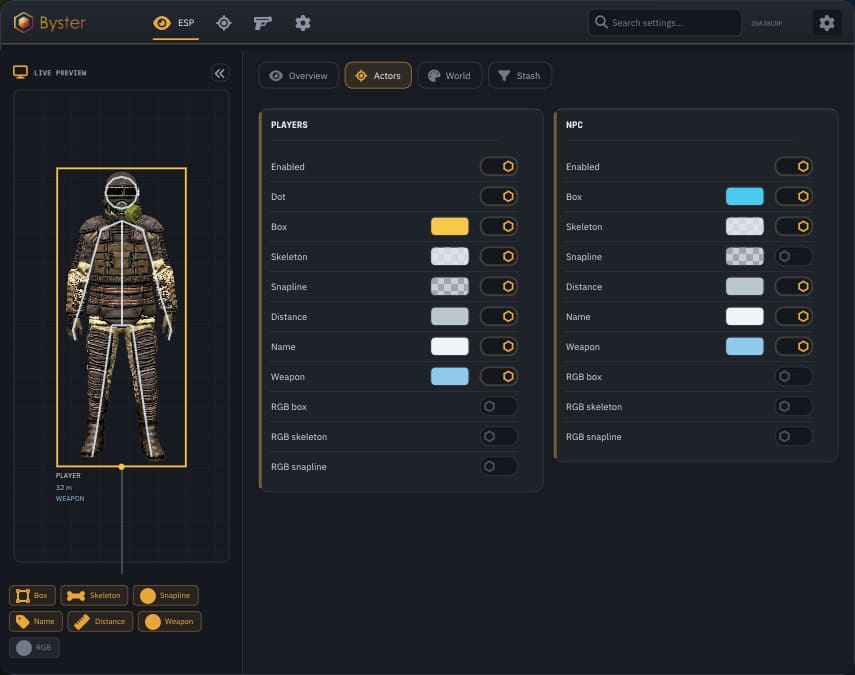Screen dimensions: 855x675
Task: Toggle NPC Enabled switch
Action: [x=793, y=166]
